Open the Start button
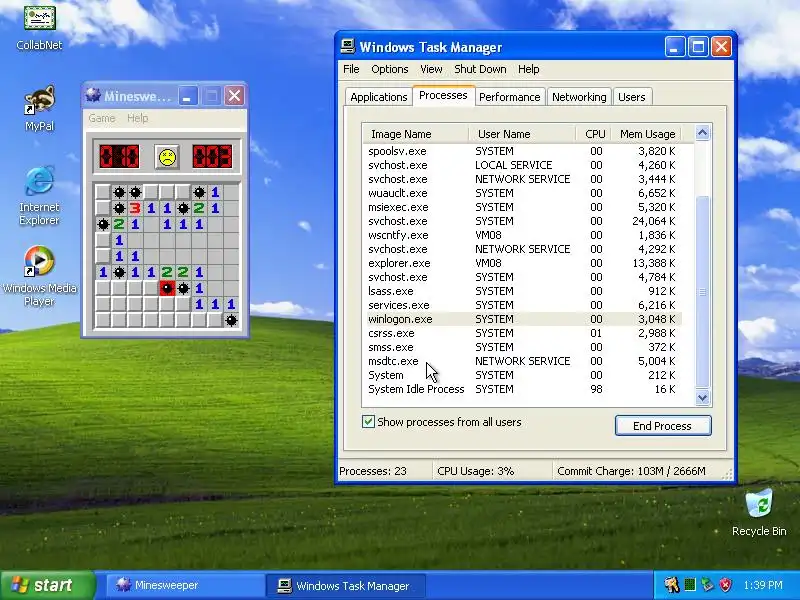 [47, 585]
